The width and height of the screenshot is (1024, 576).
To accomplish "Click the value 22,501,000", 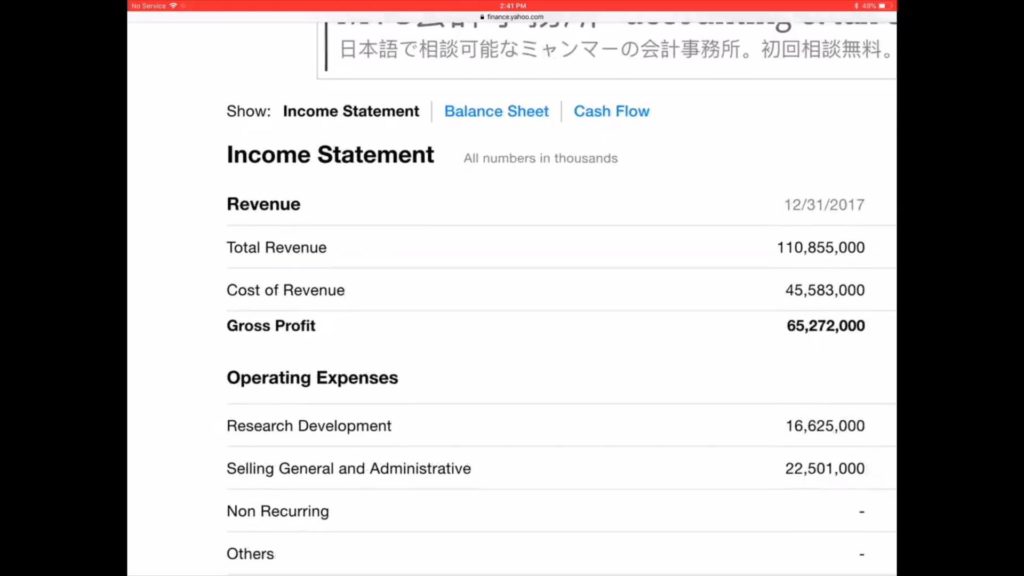I will [x=825, y=468].
